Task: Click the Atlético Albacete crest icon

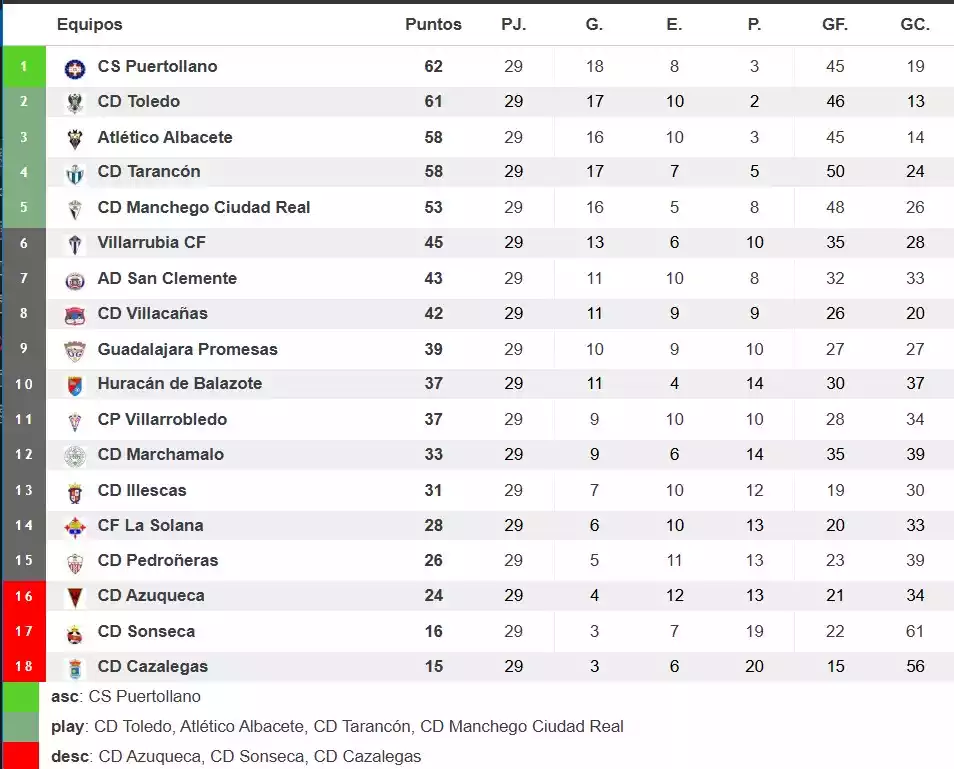Action: [75, 138]
